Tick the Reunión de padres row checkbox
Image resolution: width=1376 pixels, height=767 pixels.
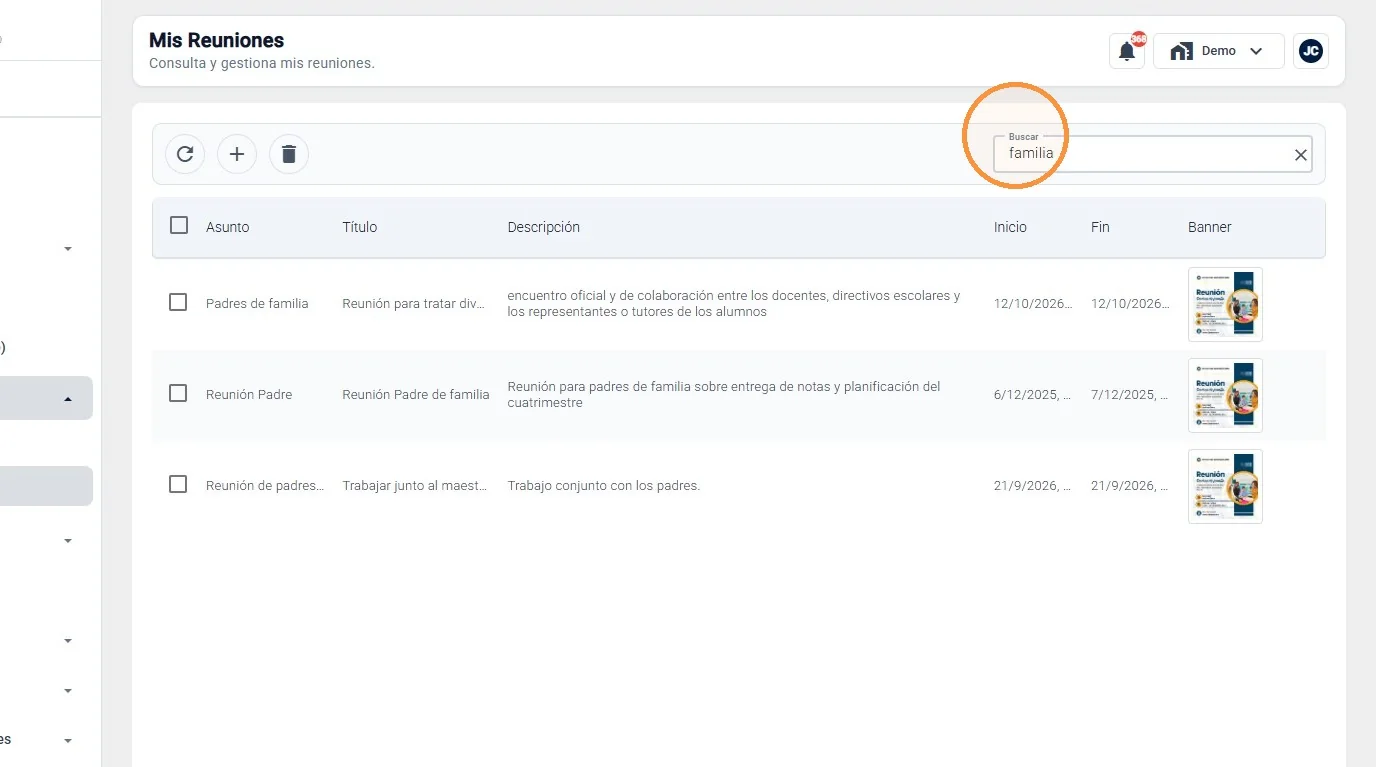[x=178, y=484]
